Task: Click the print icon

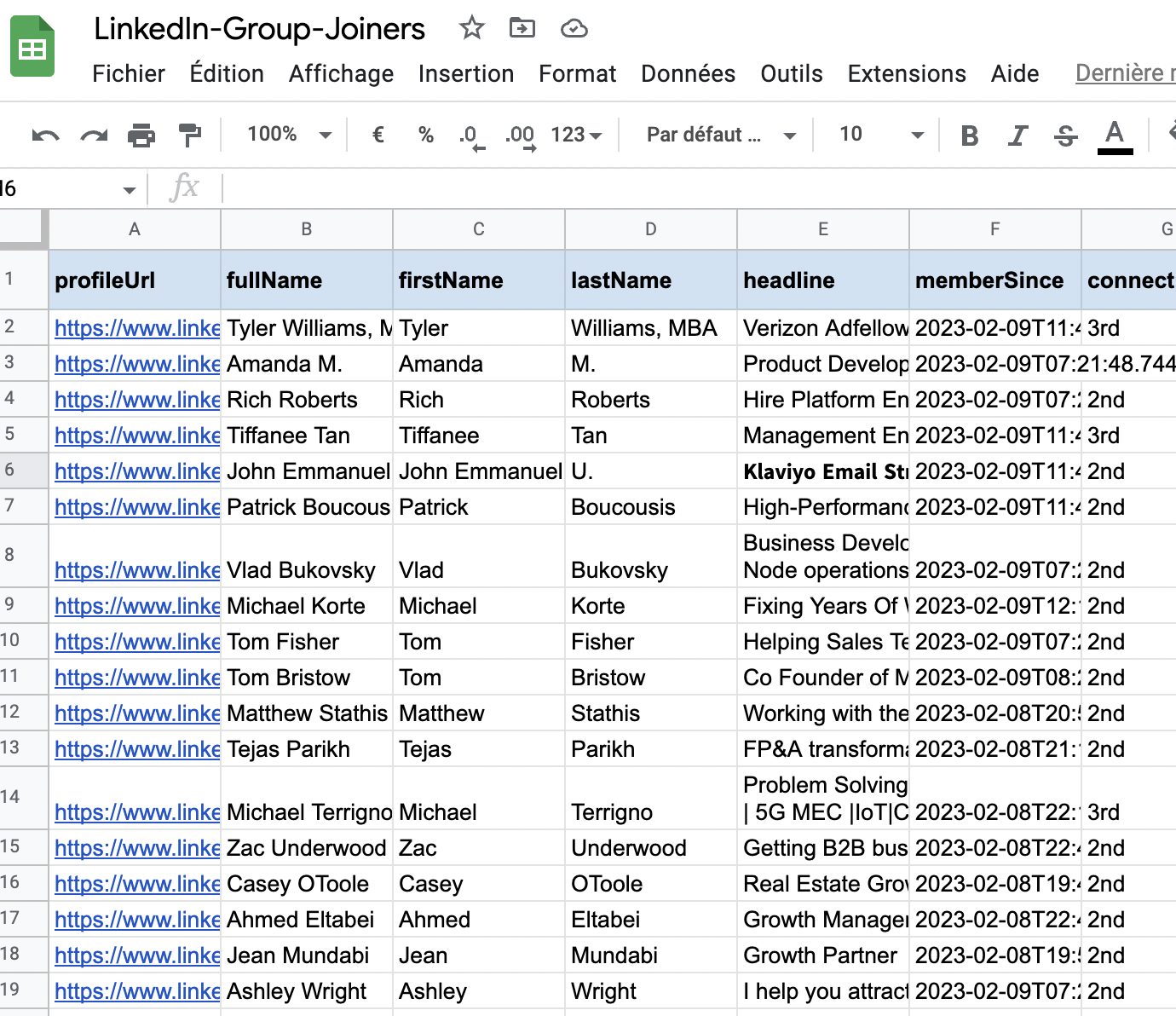Action: (x=141, y=136)
